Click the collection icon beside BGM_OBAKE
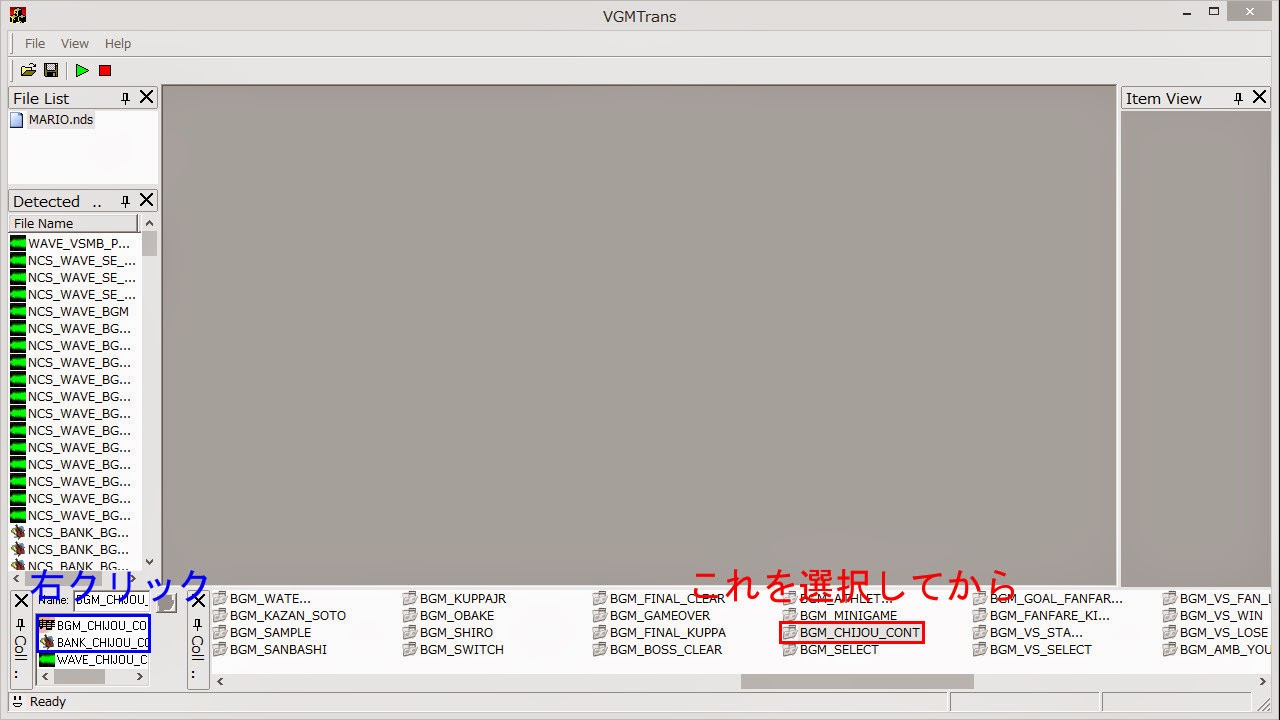1280x720 pixels. click(410, 616)
